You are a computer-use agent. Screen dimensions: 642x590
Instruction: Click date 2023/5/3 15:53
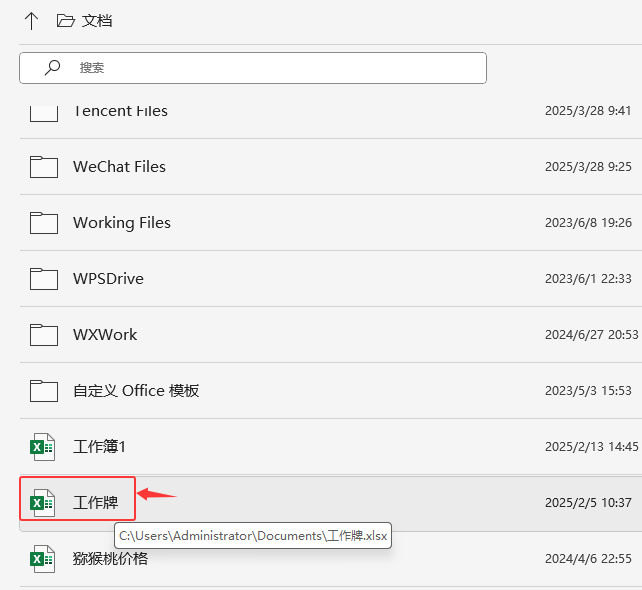pyautogui.click(x=588, y=391)
